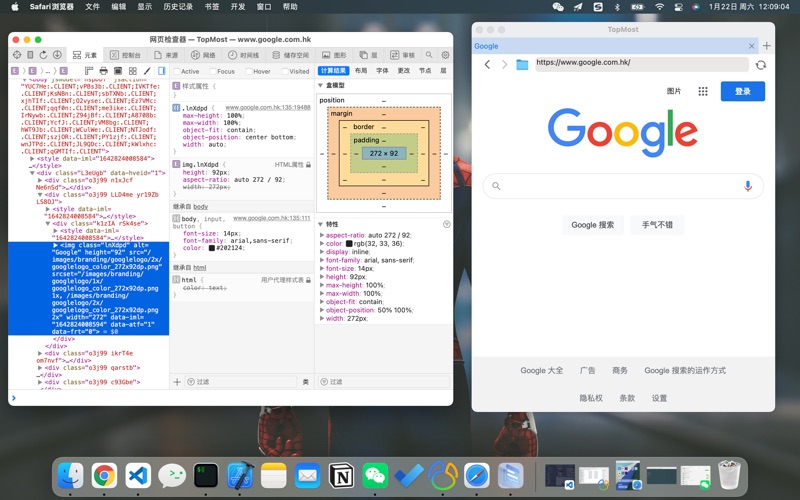Click the inspector settings gear icon
Viewport: 800px width, 500px height.
445,55
